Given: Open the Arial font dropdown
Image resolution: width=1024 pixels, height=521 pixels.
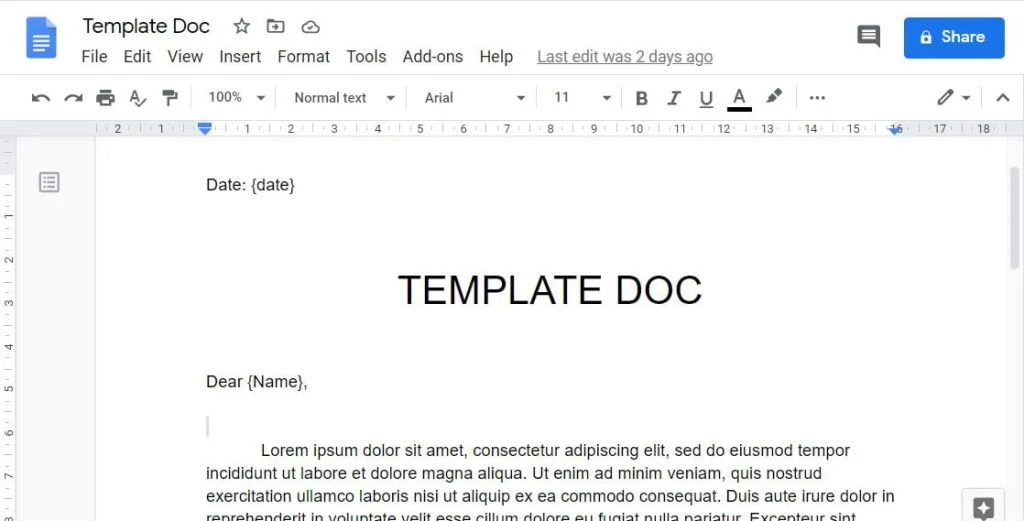Looking at the screenshot, I should 475,98.
